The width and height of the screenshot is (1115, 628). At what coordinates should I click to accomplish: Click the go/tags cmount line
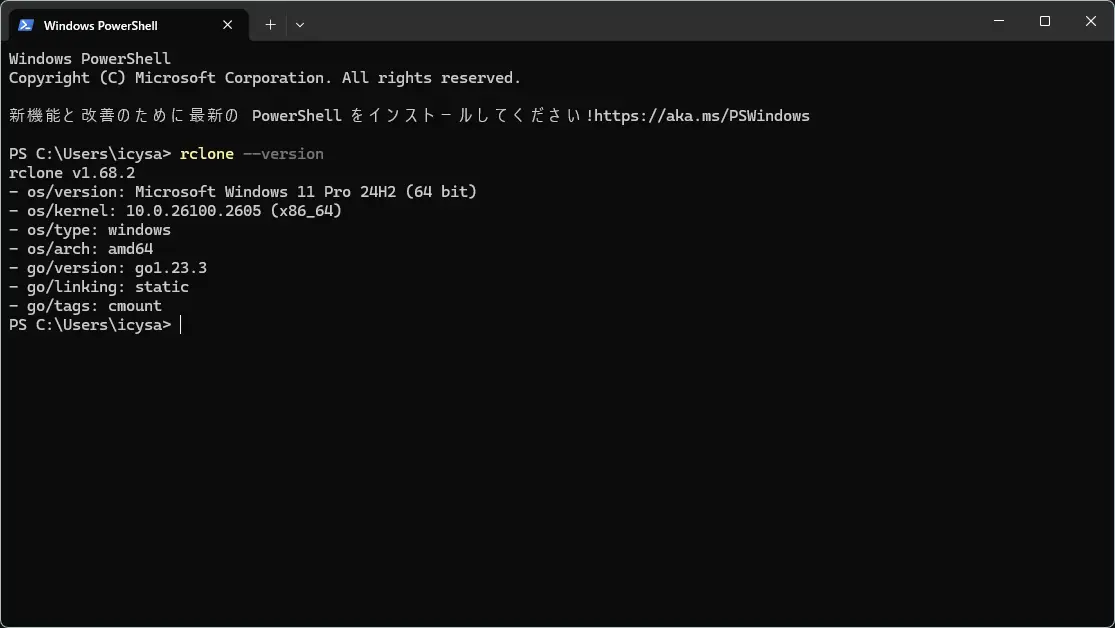pyautogui.click(x=85, y=306)
